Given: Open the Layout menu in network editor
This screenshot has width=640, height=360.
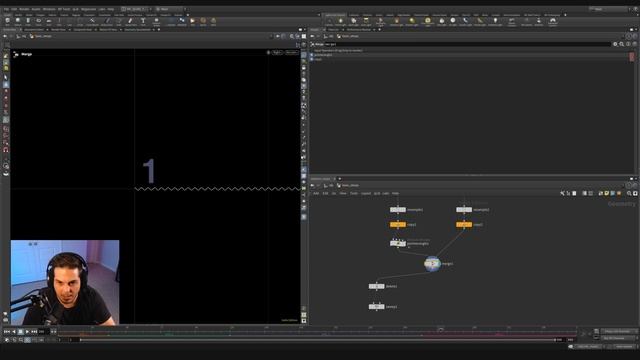Looking at the screenshot, I should pos(366,193).
